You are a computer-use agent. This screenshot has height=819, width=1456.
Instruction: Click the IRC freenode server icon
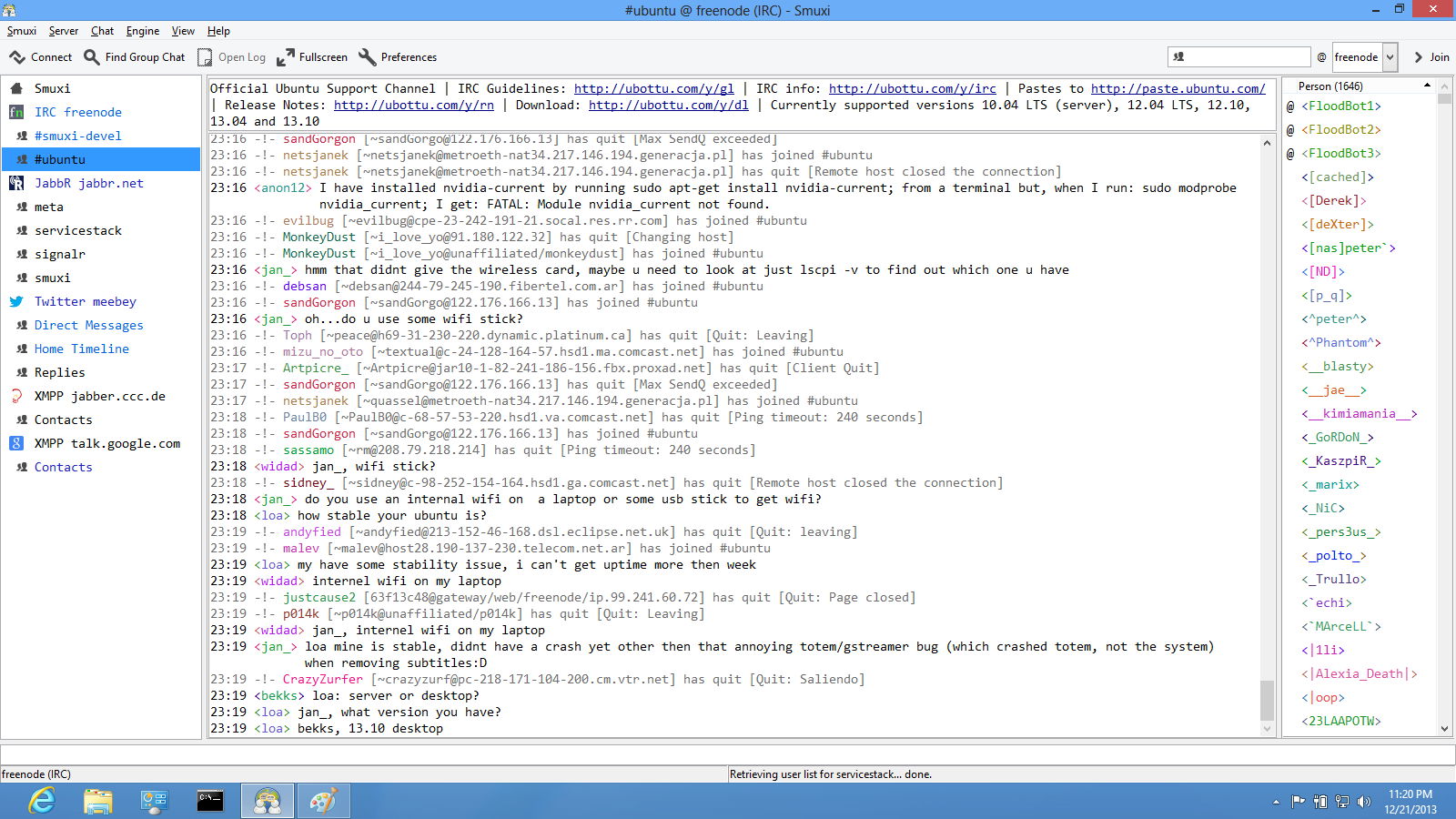coord(16,112)
